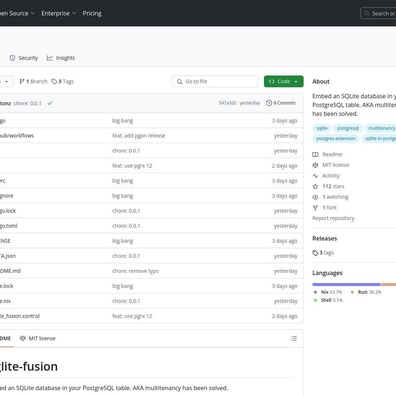This screenshot has width=396, height=396.
Task: Click Report repository
Action: click(333, 218)
